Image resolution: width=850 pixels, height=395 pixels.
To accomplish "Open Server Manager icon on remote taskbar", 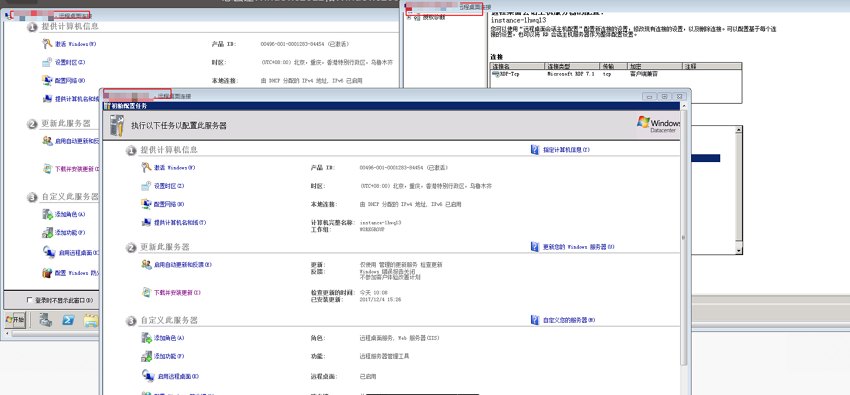I will (46, 321).
